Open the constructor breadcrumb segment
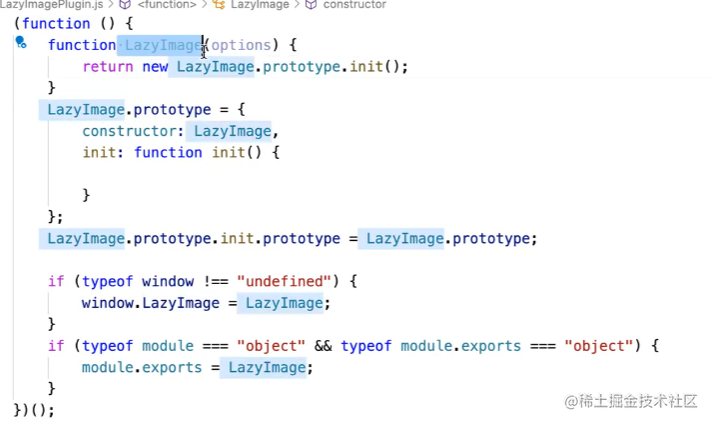This screenshot has height=423, width=711. [355, 5]
